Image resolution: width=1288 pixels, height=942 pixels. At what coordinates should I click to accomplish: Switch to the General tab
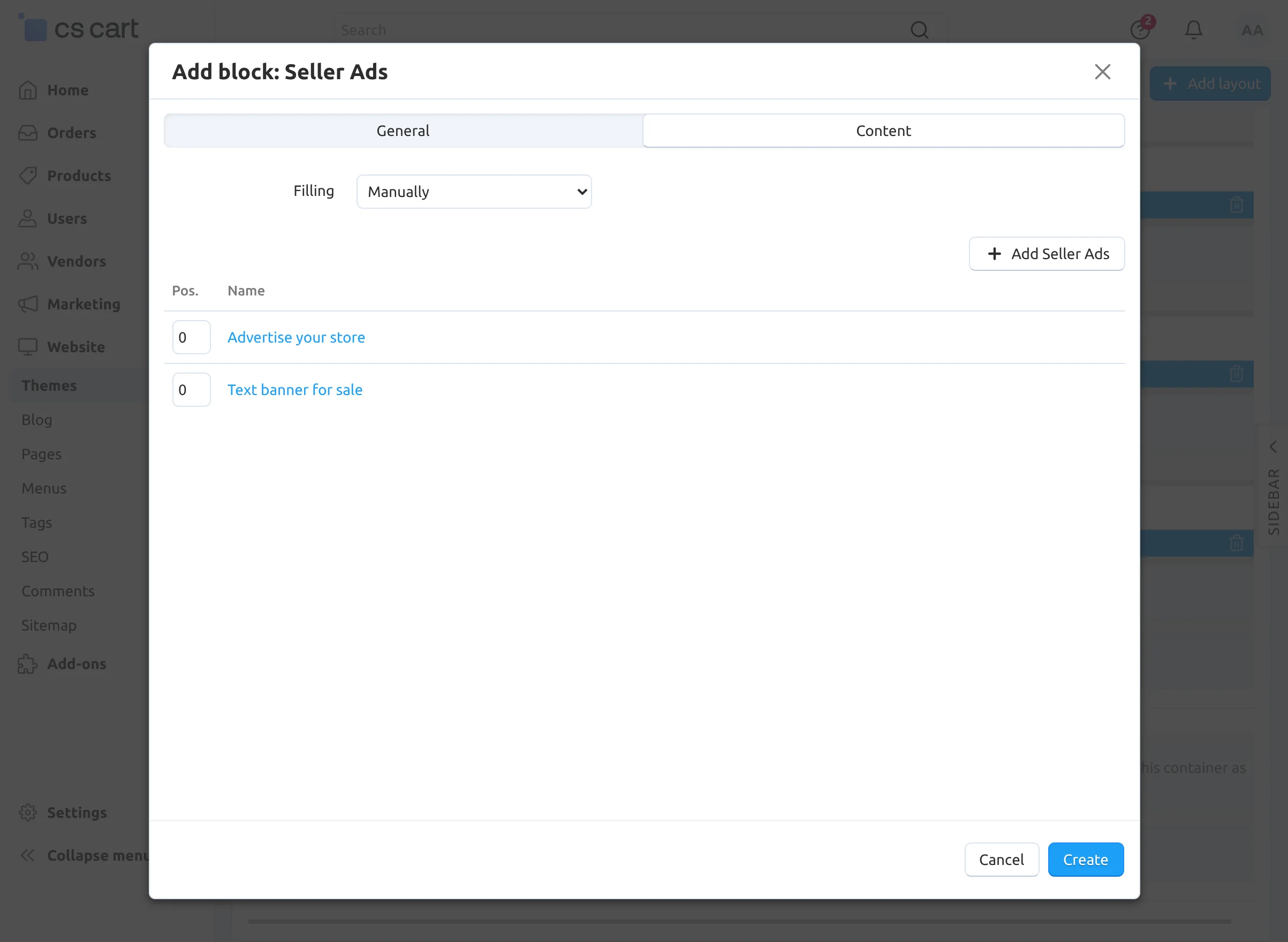coord(403,131)
